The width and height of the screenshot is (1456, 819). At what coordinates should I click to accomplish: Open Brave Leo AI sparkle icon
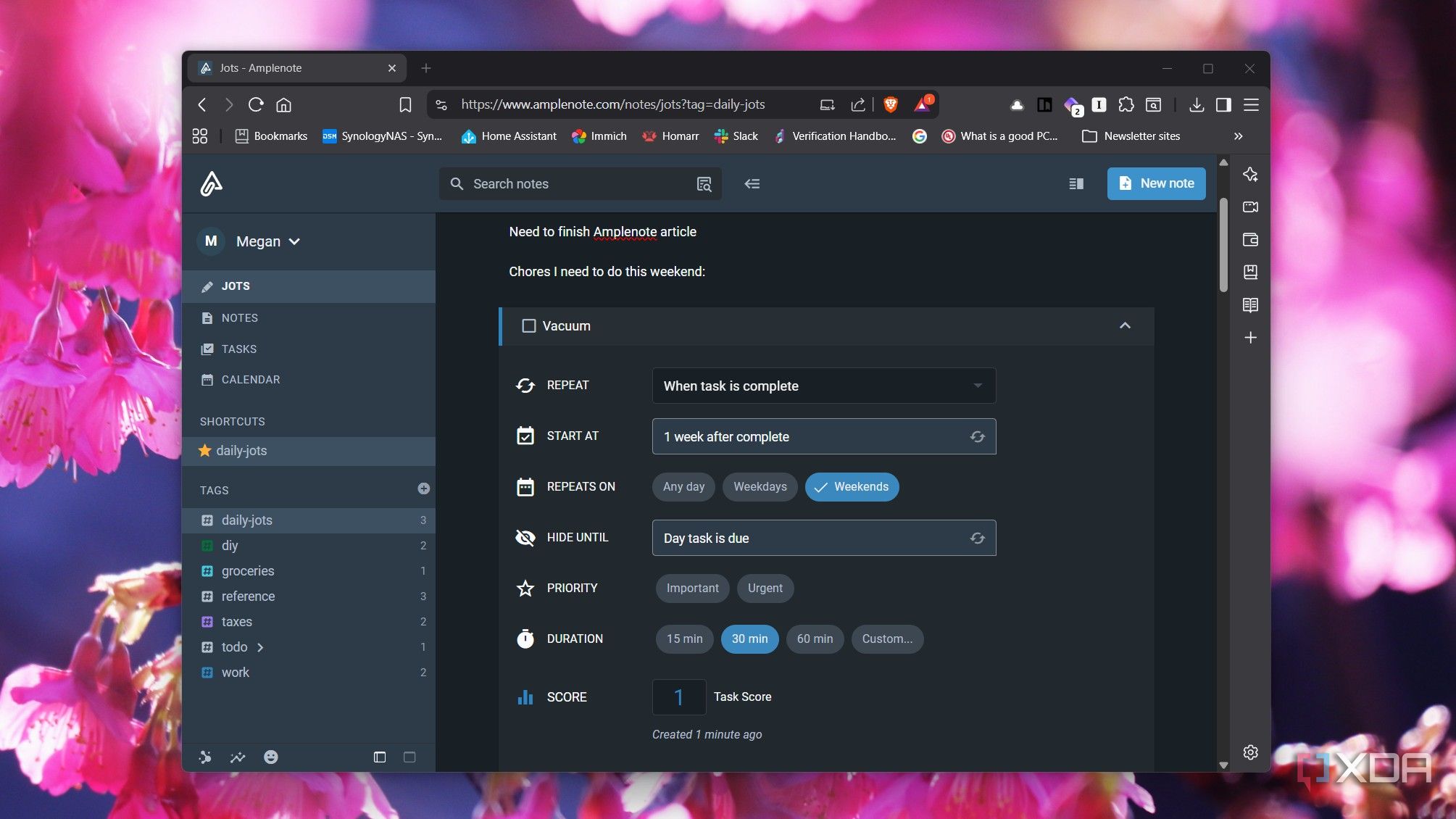pos(1250,174)
